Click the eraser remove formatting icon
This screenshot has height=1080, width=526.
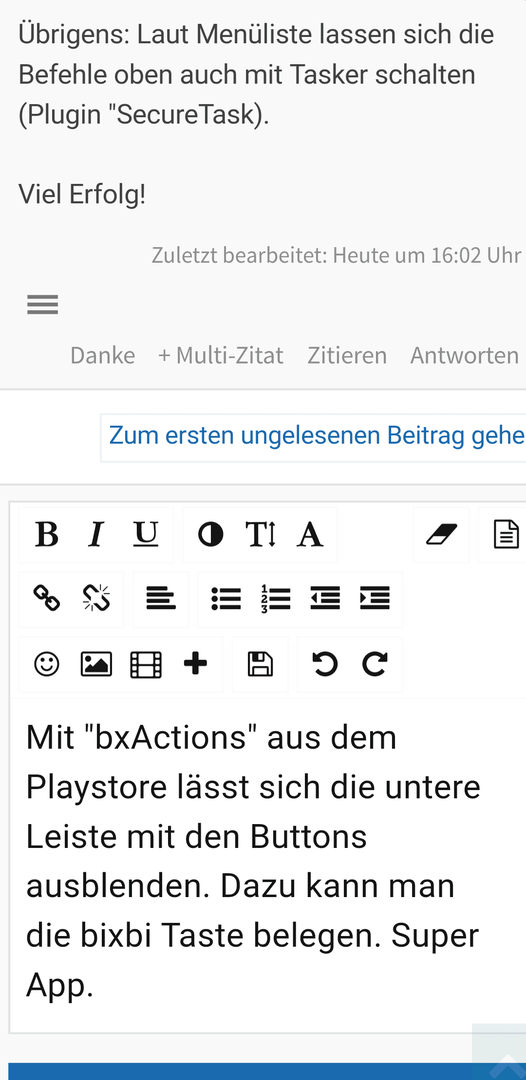tap(441, 534)
